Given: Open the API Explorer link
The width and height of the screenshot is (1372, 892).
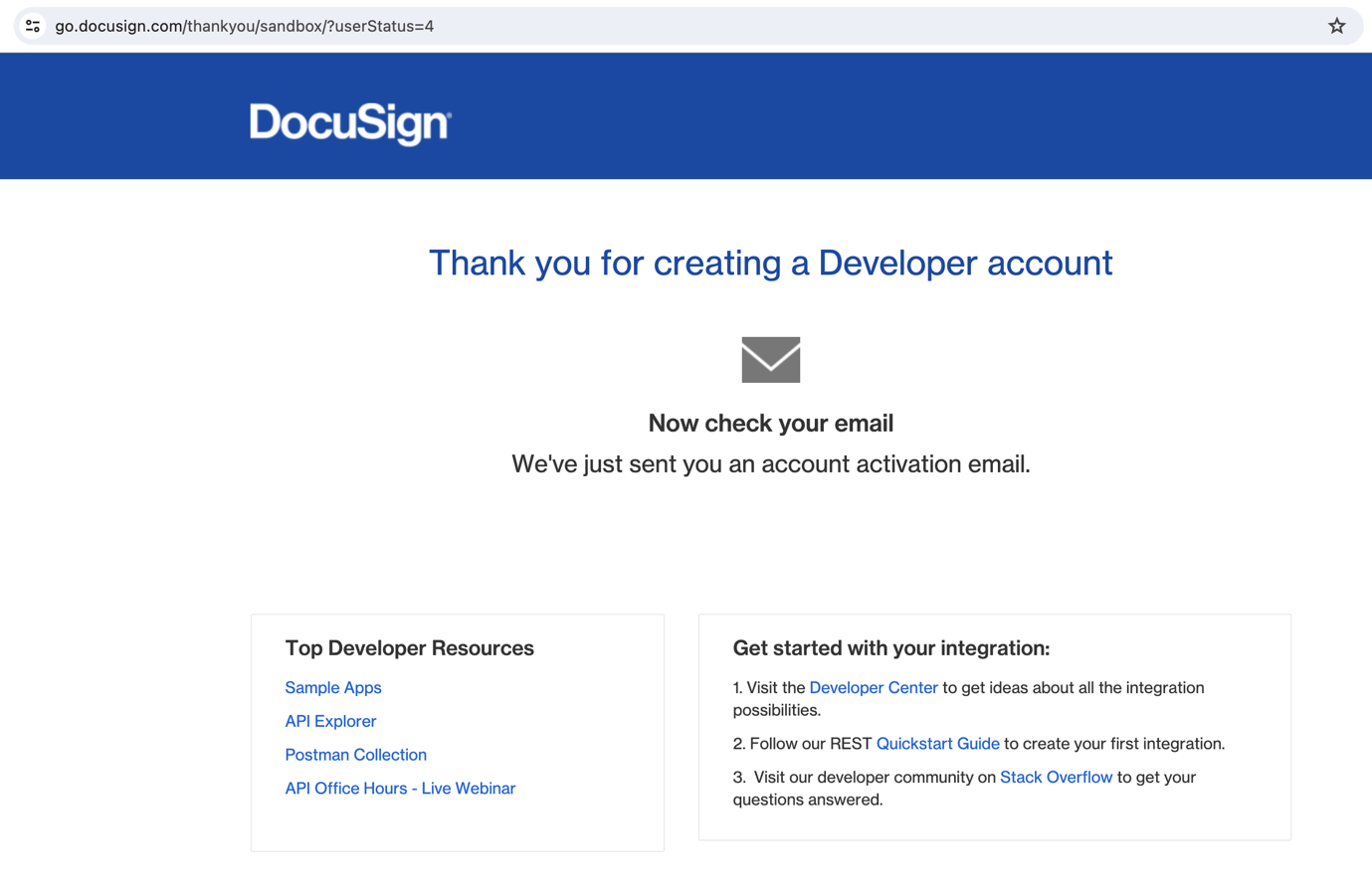Looking at the screenshot, I should (x=330, y=721).
